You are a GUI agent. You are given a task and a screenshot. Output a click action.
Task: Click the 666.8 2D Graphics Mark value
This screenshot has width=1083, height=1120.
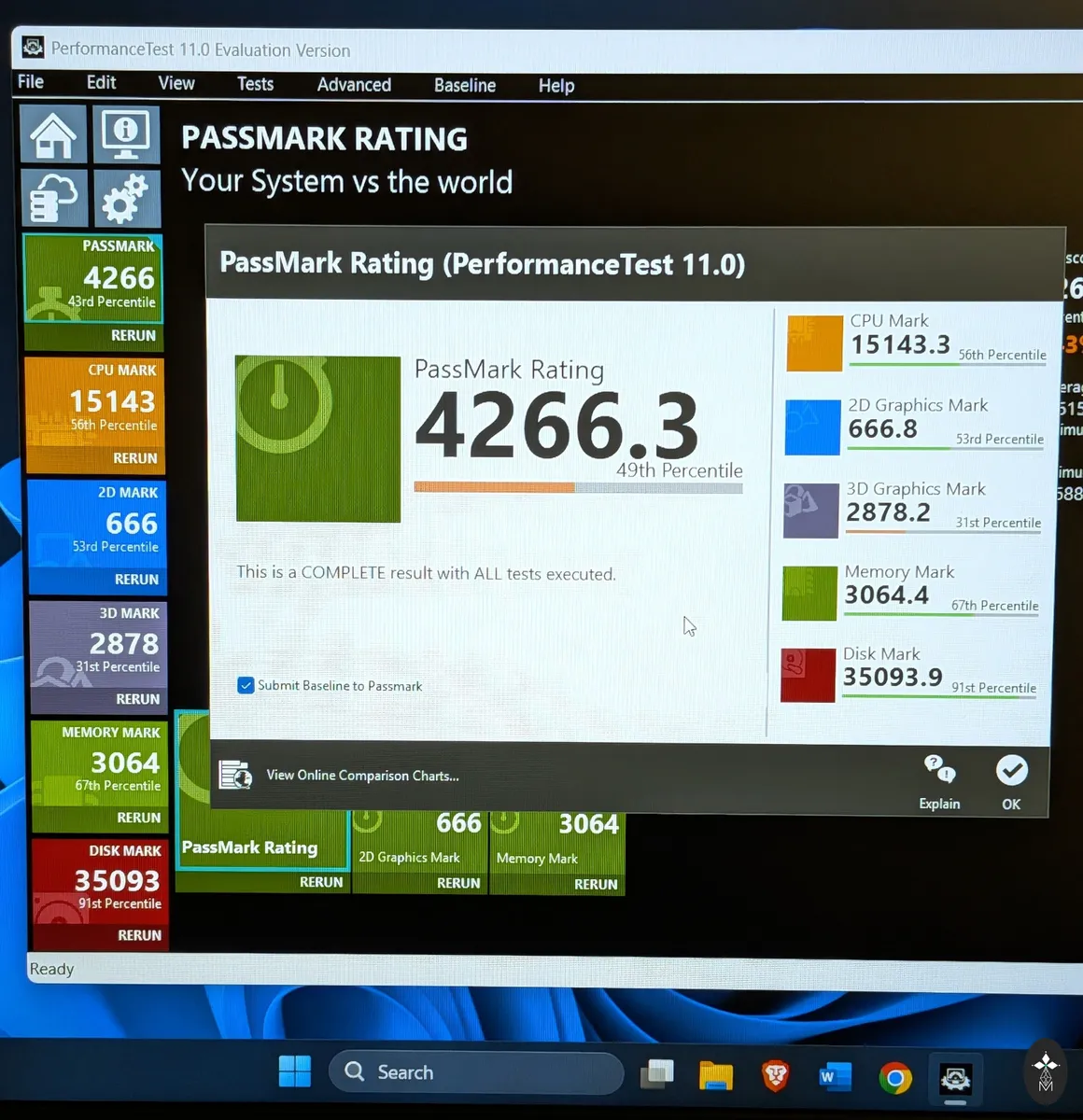pyautogui.click(x=882, y=428)
